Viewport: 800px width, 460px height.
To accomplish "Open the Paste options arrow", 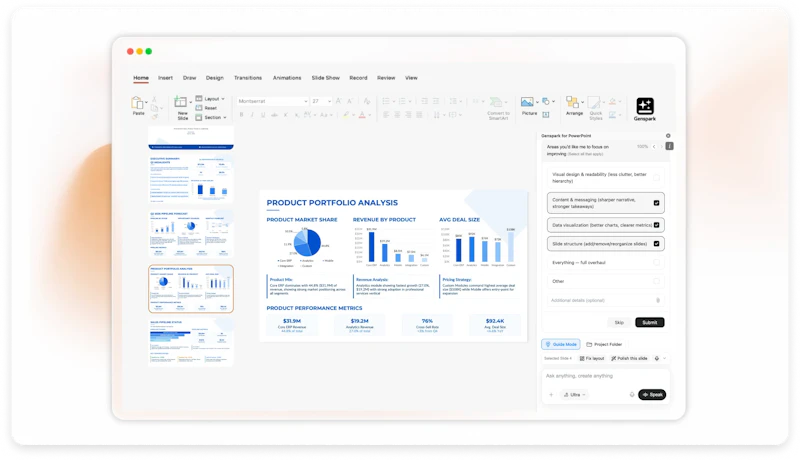I will pyautogui.click(x=146, y=102).
